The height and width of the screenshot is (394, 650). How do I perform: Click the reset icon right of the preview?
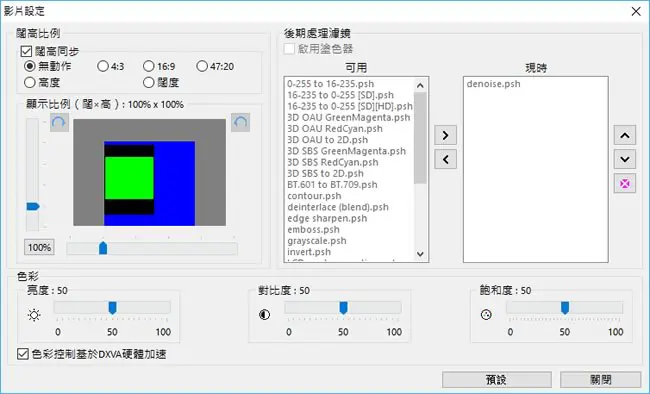pos(240,123)
